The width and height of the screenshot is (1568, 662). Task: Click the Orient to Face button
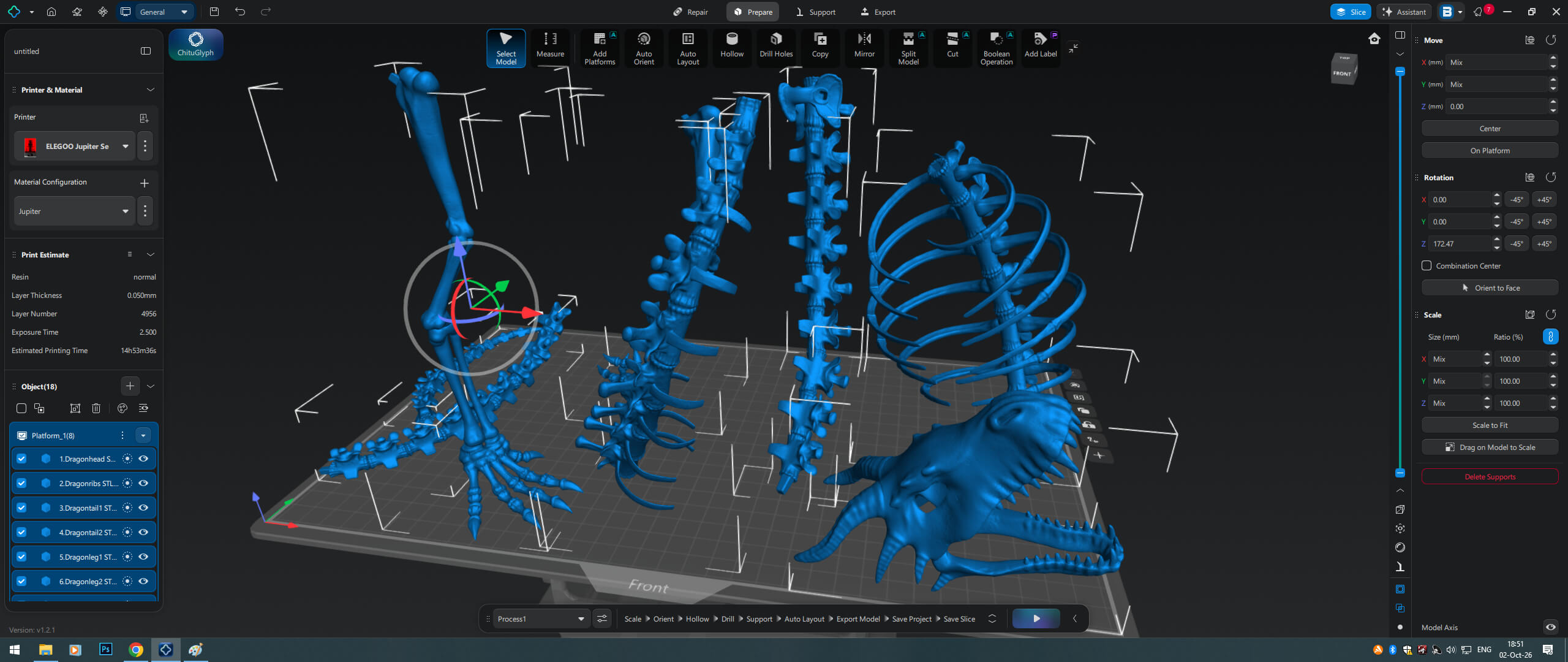click(x=1490, y=287)
